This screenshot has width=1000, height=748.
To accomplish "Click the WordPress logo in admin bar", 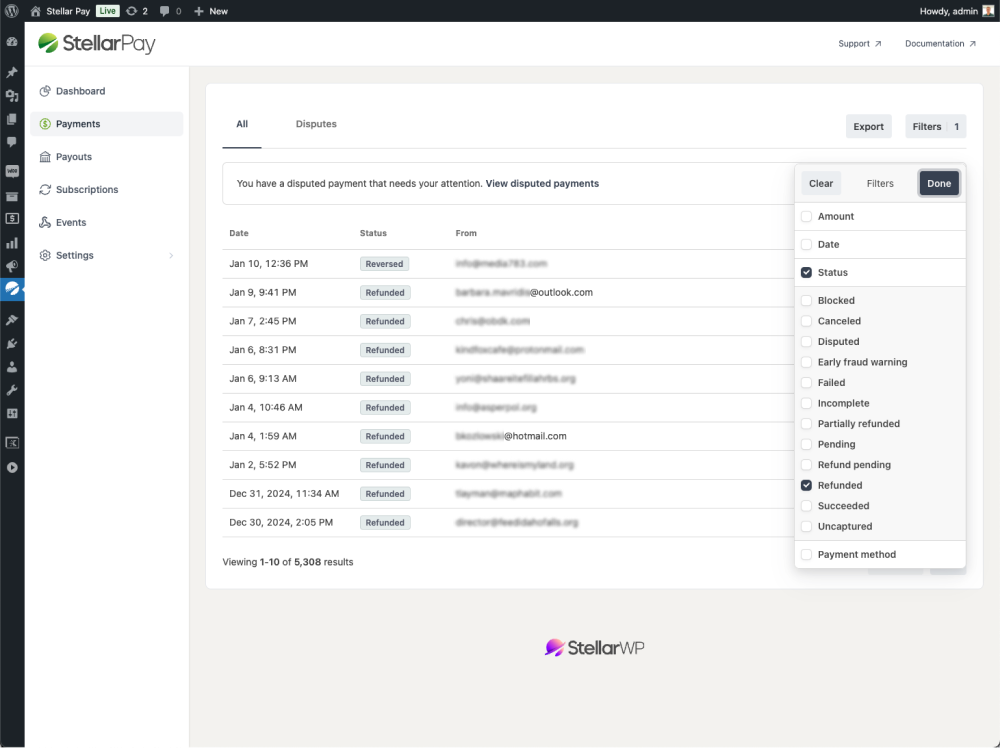I will pyautogui.click(x=12, y=11).
